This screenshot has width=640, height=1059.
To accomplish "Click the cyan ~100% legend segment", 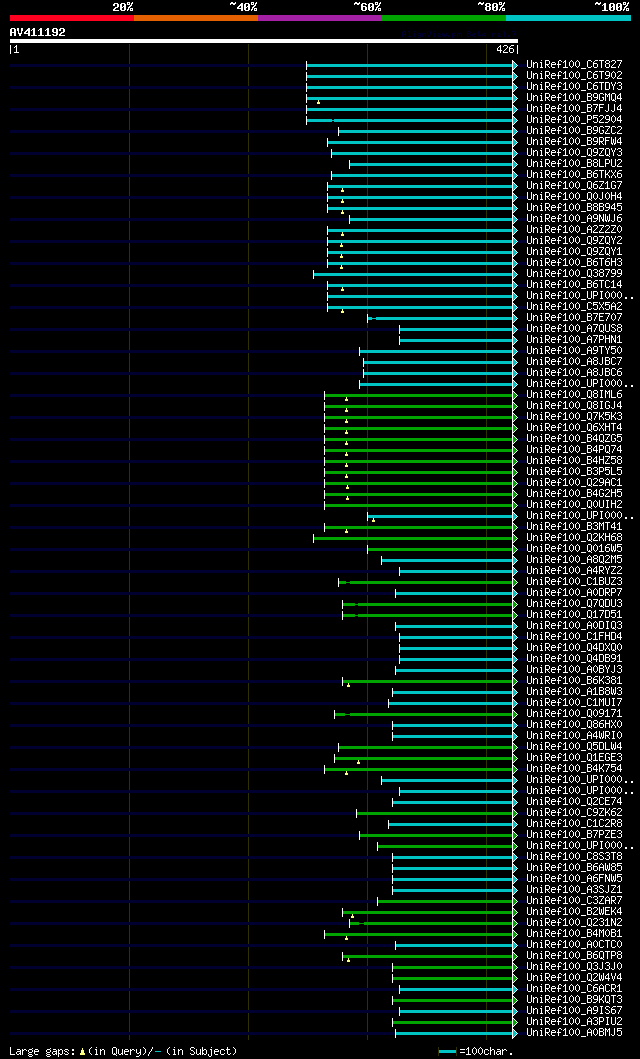I will [x=568, y=18].
